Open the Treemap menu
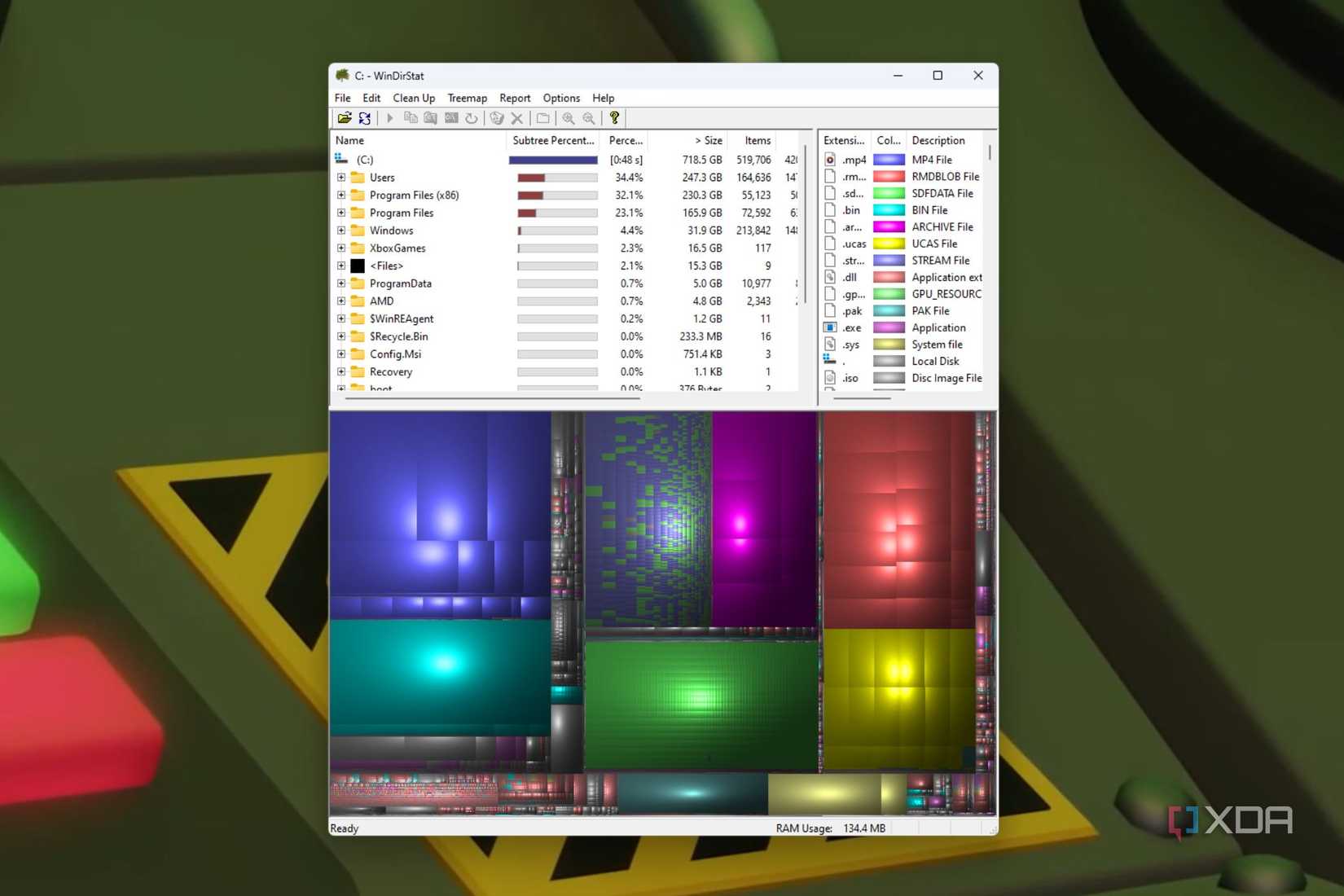The image size is (1344, 896). 467,98
